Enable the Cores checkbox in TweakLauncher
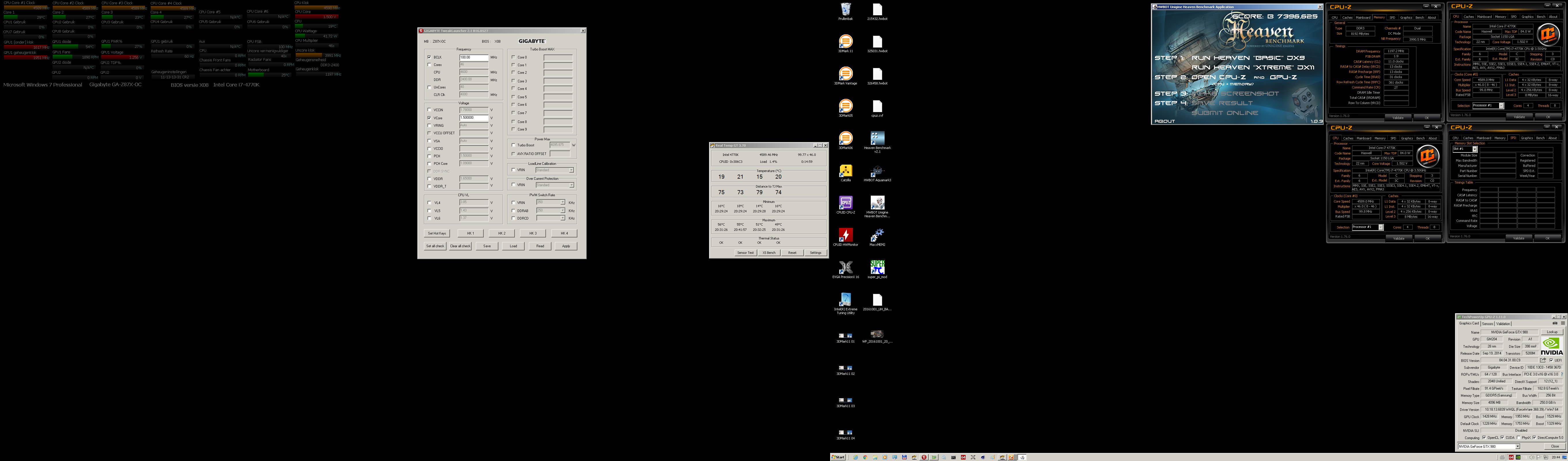Viewport: 1568px width, 461px height. tap(429, 65)
